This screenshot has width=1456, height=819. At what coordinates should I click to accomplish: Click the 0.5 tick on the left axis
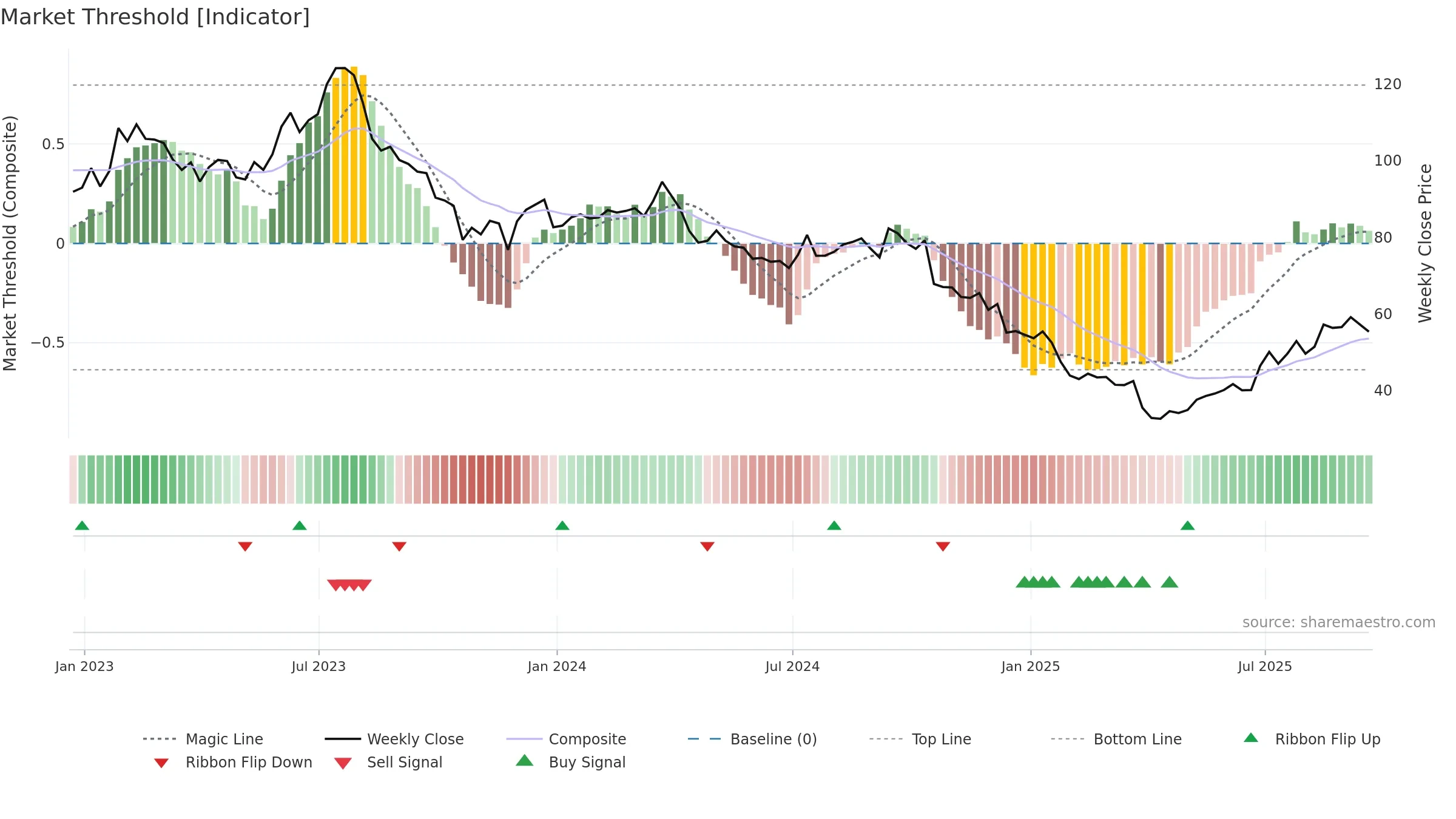[53, 144]
